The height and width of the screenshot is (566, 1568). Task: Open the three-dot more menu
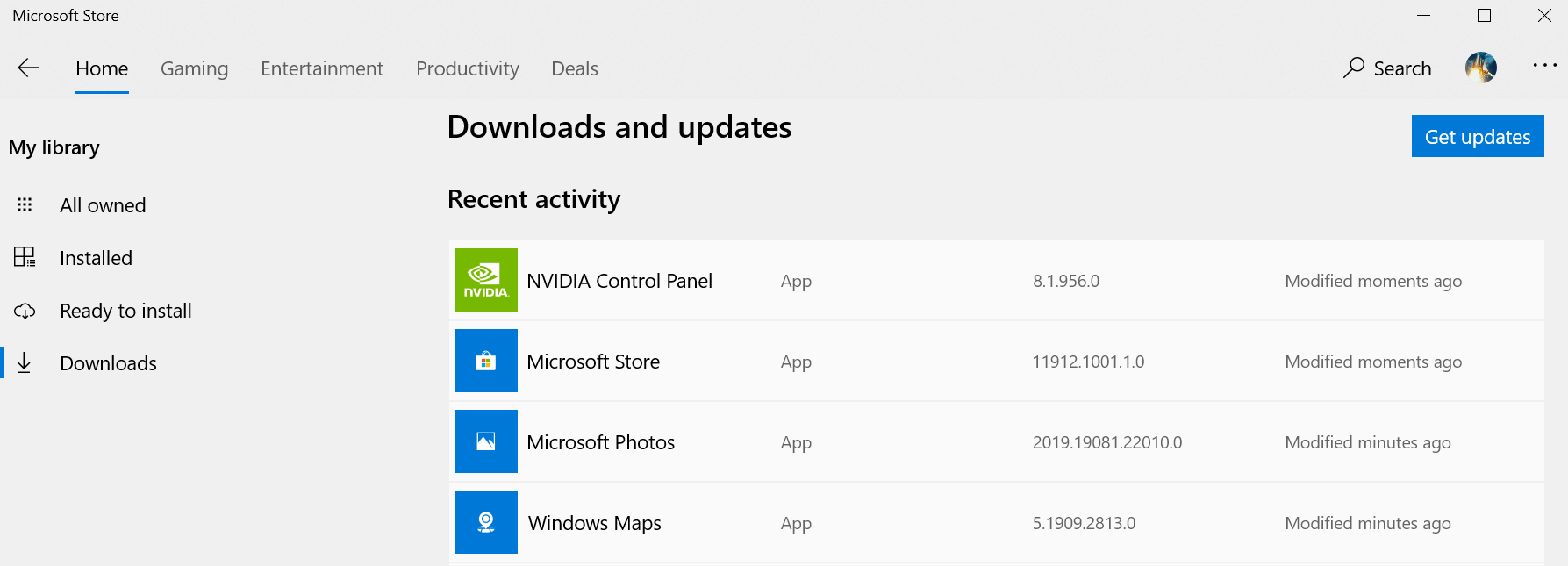pyautogui.click(x=1544, y=65)
